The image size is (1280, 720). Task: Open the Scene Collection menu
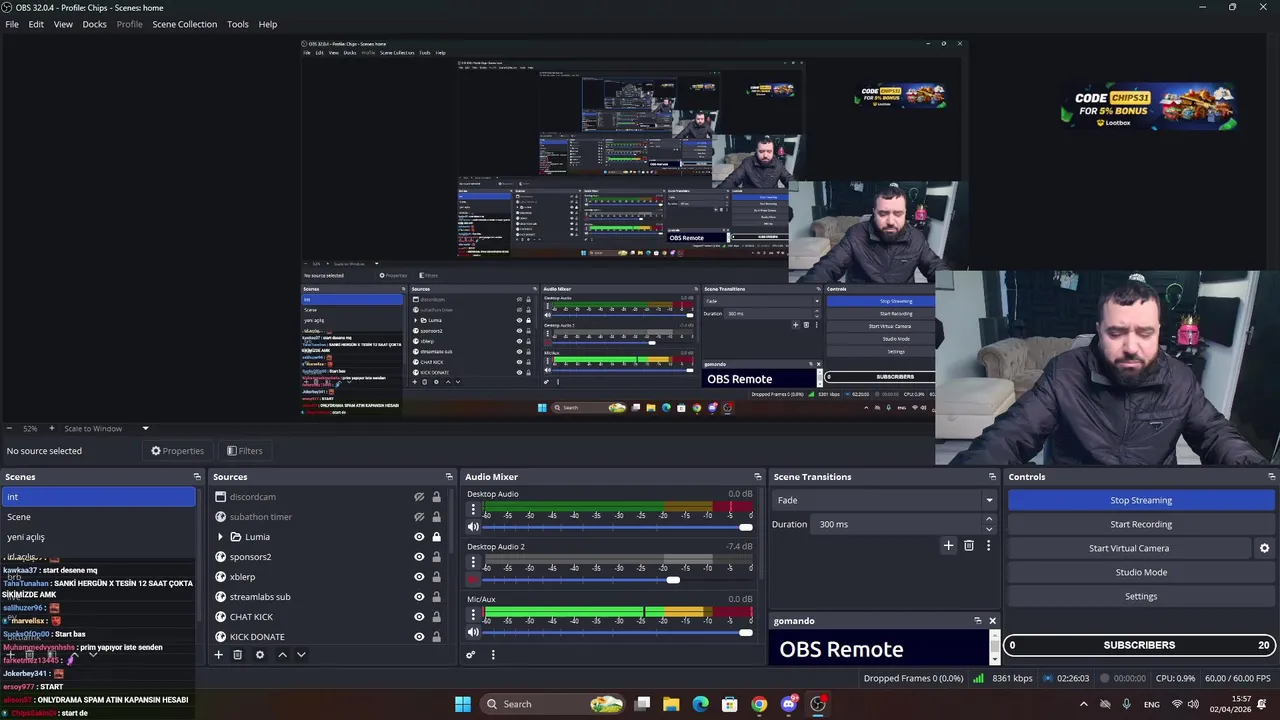coord(184,24)
